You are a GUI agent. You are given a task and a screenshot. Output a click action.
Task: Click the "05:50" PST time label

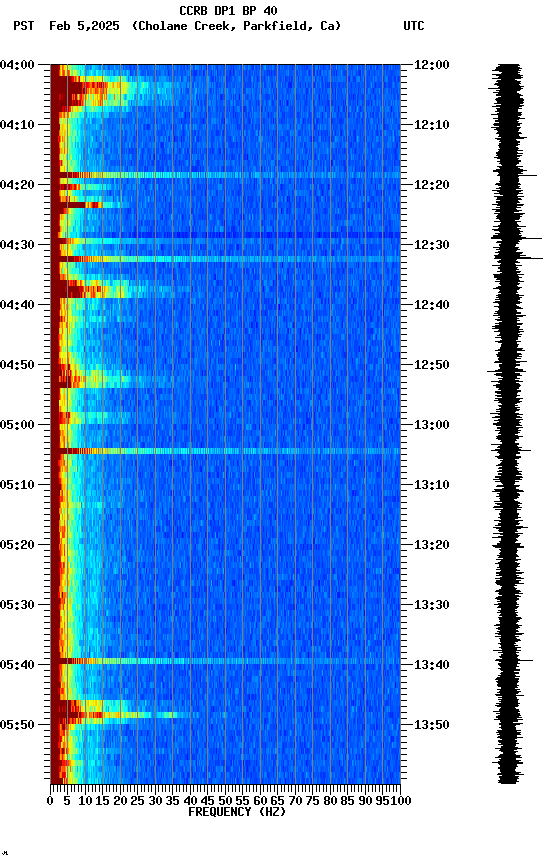(x=17, y=725)
